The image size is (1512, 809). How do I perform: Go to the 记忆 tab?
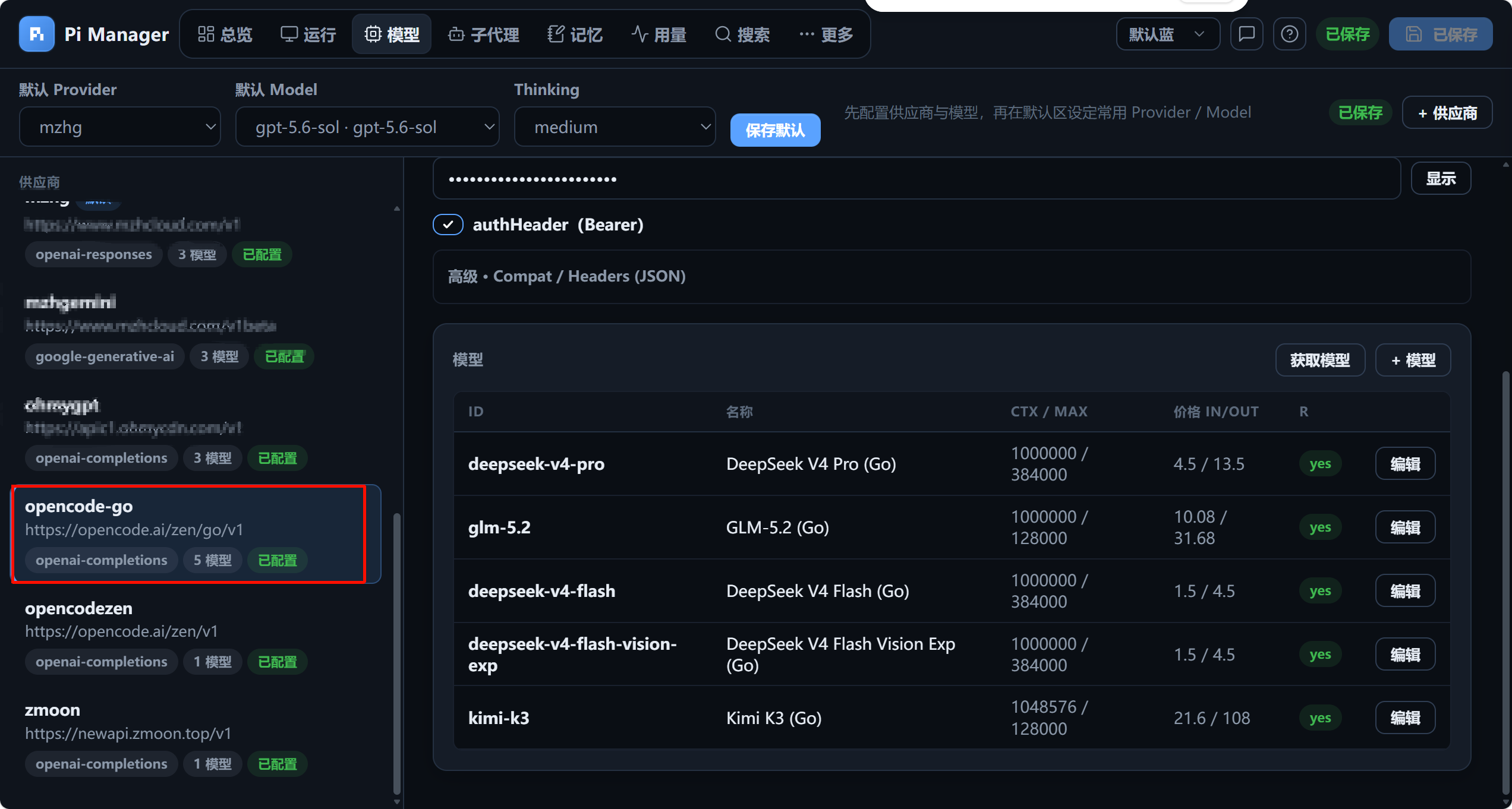coord(575,34)
